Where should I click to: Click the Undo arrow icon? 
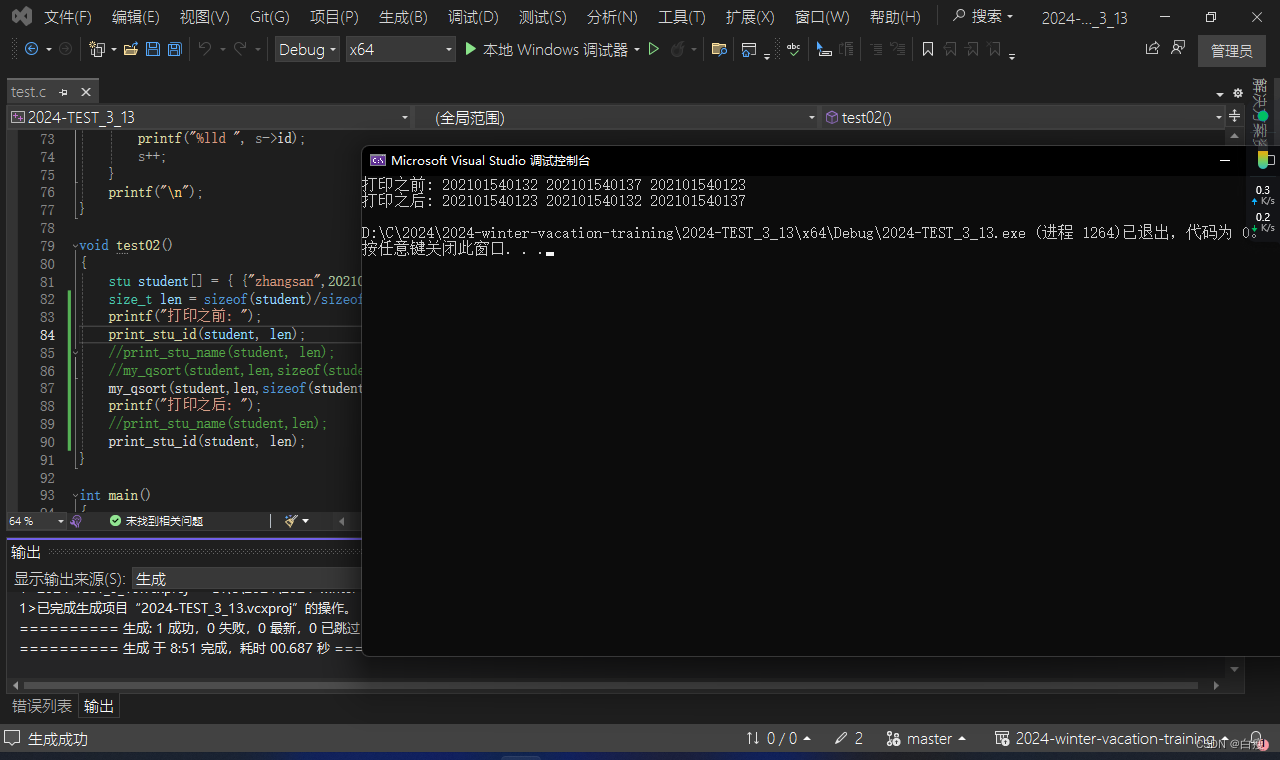(x=204, y=49)
